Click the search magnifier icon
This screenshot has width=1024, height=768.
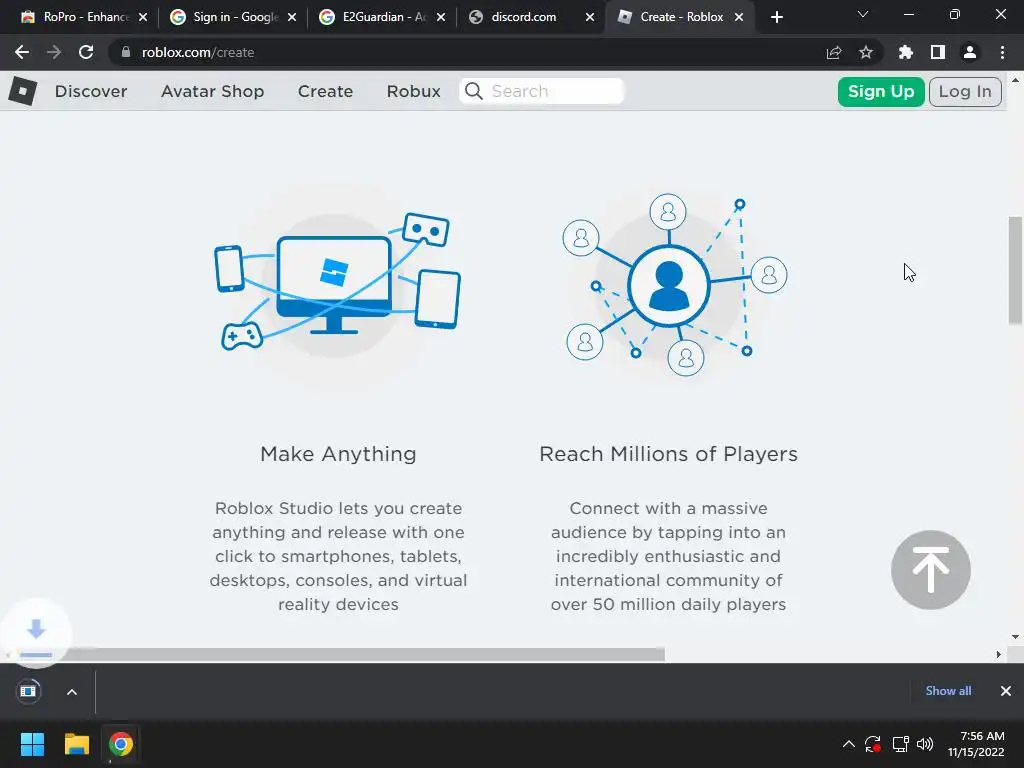(474, 91)
